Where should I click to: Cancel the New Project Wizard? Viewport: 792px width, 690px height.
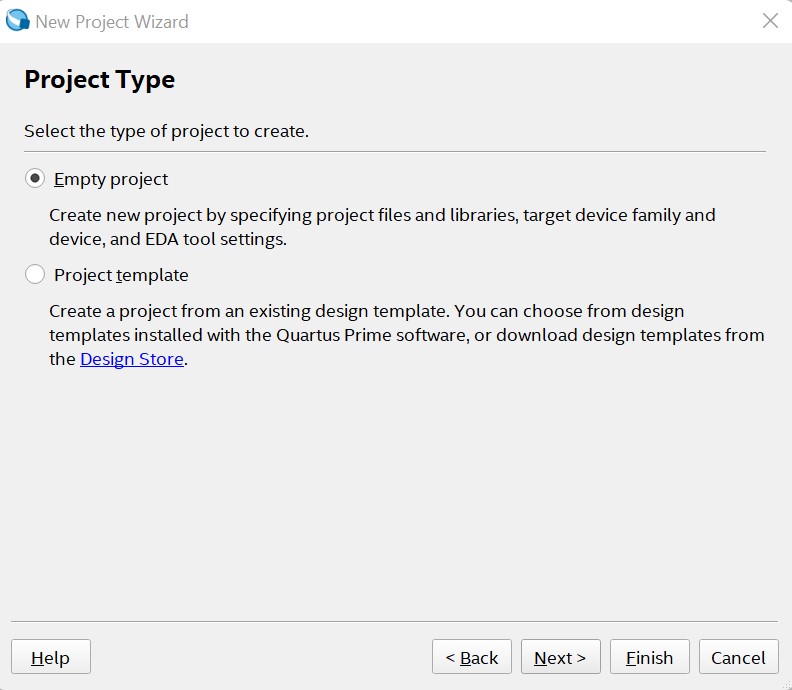[x=738, y=657]
